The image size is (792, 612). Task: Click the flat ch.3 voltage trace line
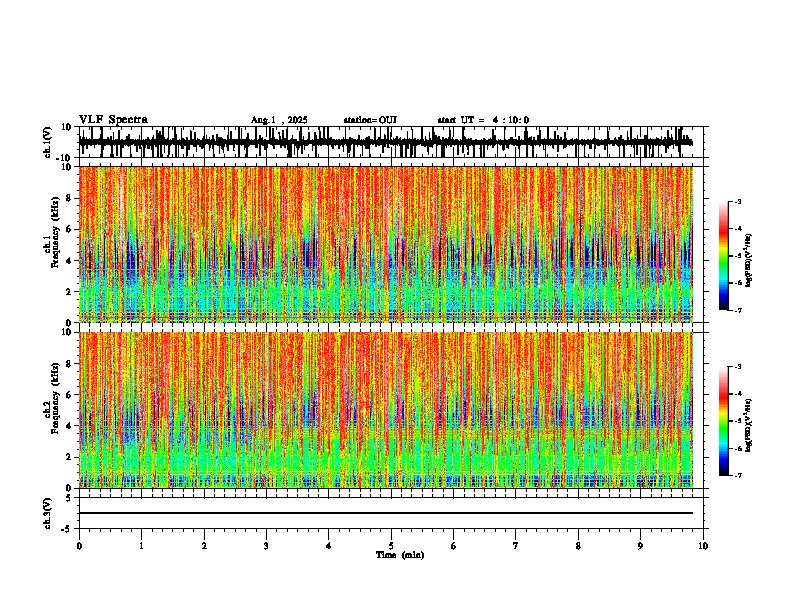pyautogui.click(x=386, y=513)
